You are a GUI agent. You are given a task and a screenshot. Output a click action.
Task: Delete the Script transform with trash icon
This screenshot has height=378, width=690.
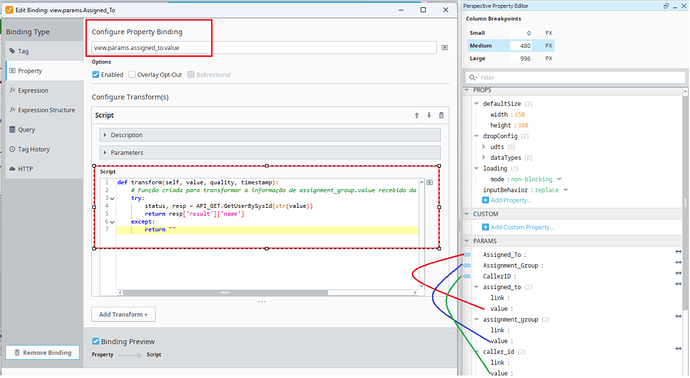[441, 115]
